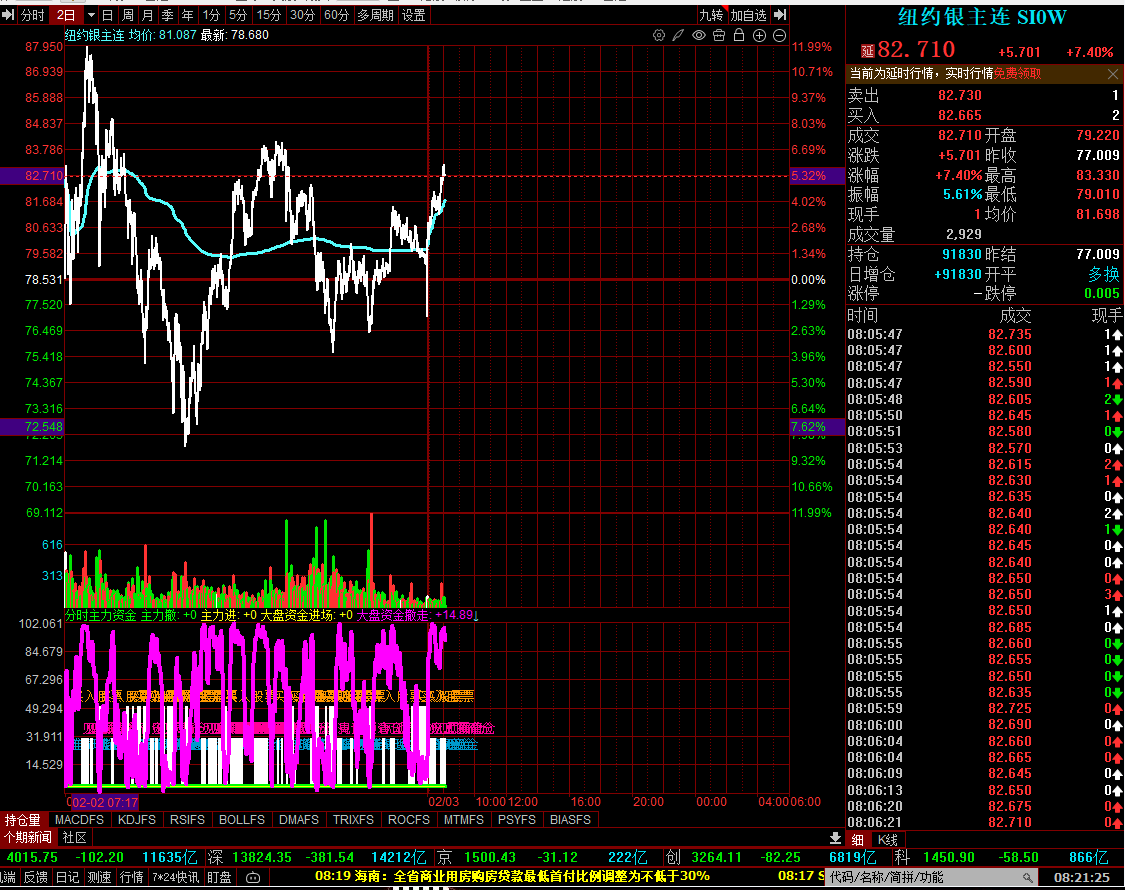Viewport: 1125px width, 890px height.
Task: Zoom in with the plus circle icon
Action: tap(759, 35)
